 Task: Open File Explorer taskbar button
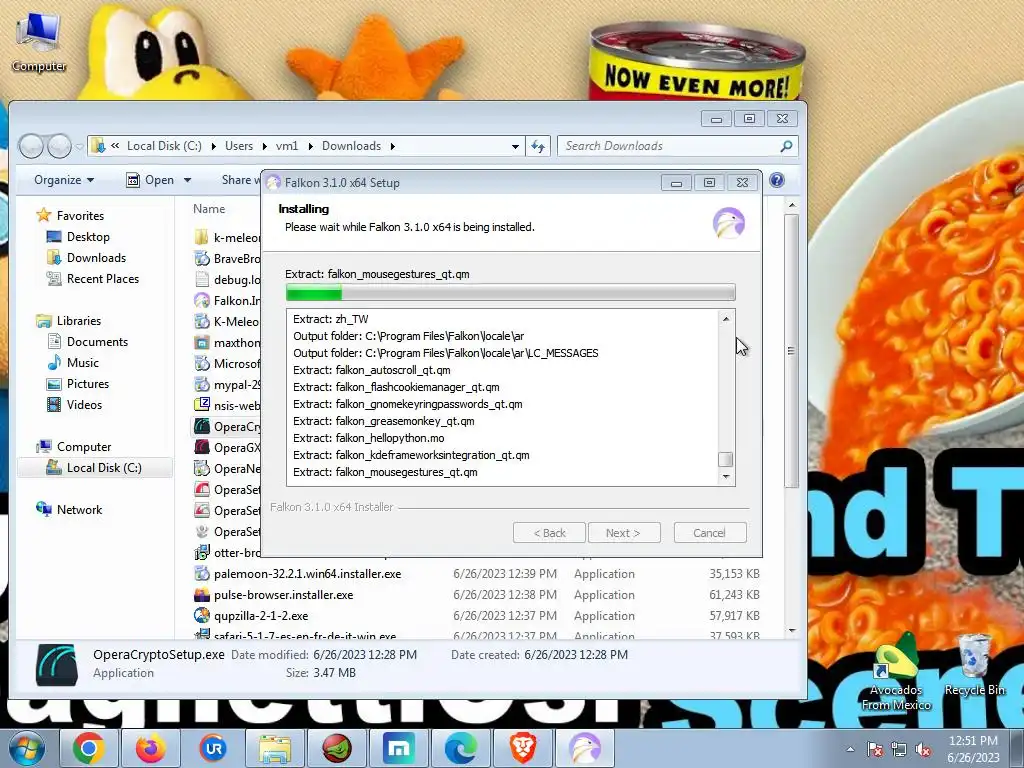pyautogui.click(x=274, y=748)
